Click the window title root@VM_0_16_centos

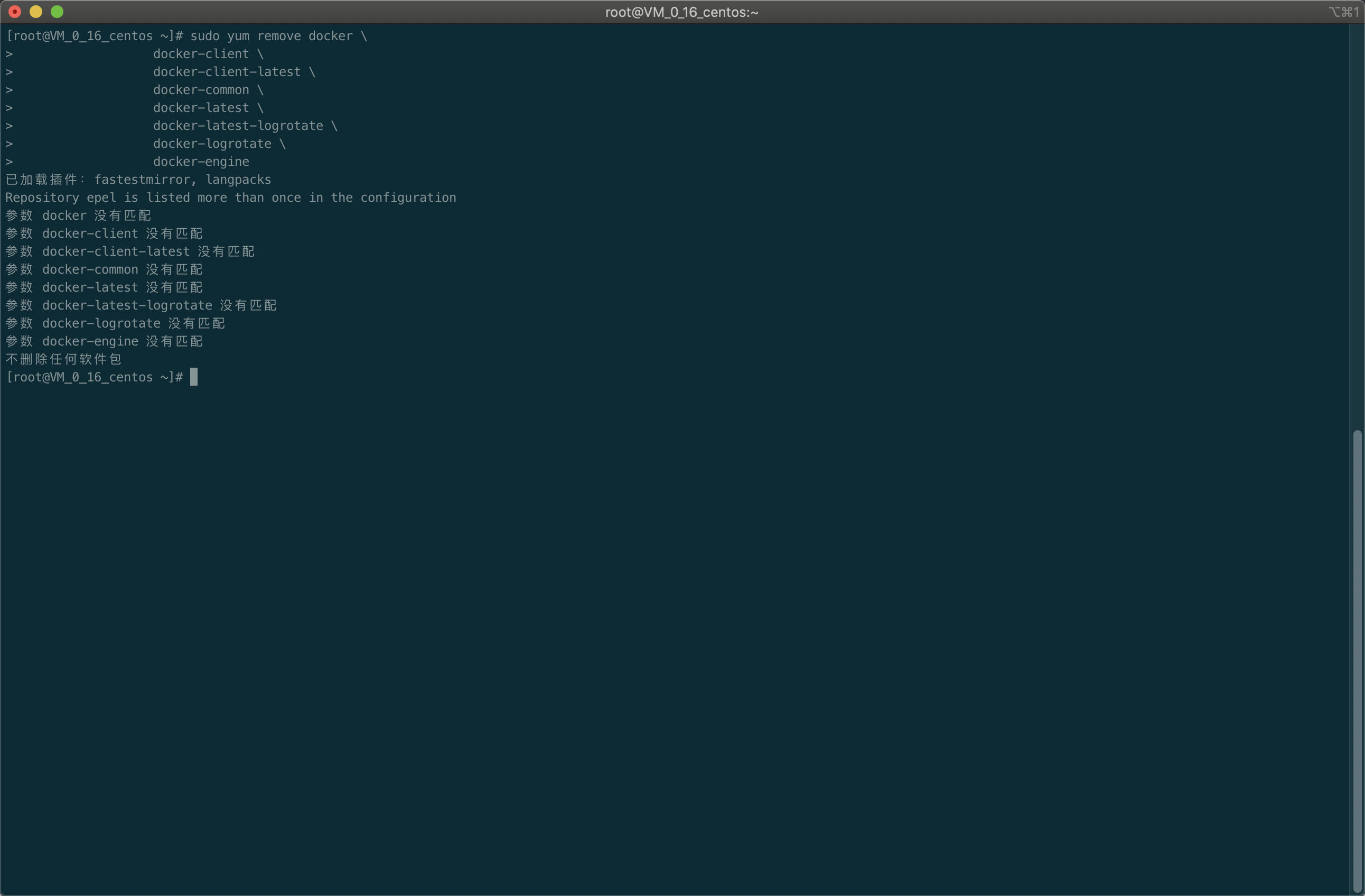coord(681,12)
